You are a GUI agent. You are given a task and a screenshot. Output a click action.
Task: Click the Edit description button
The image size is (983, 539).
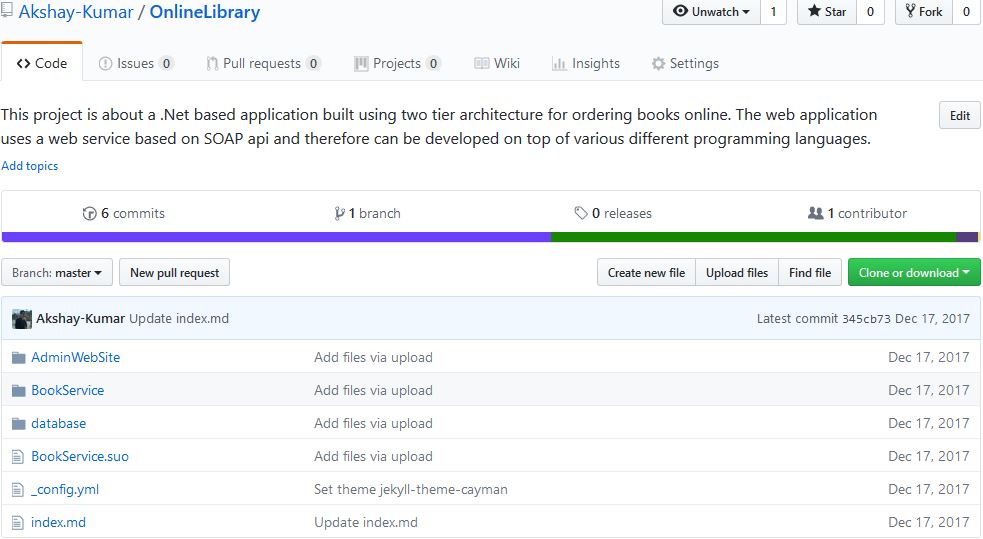point(960,115)
